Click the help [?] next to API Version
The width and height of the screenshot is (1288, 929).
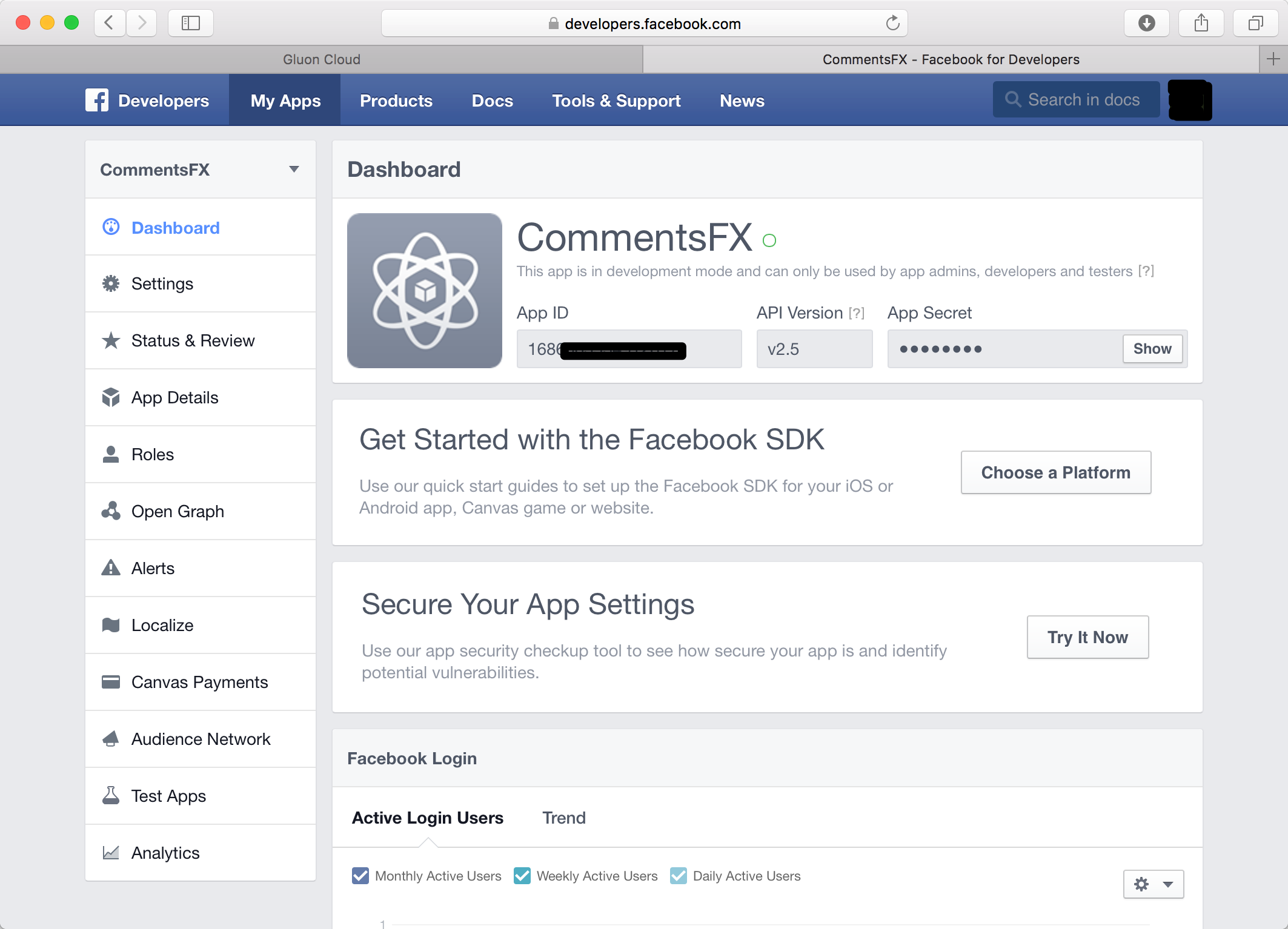click(857, 313)
